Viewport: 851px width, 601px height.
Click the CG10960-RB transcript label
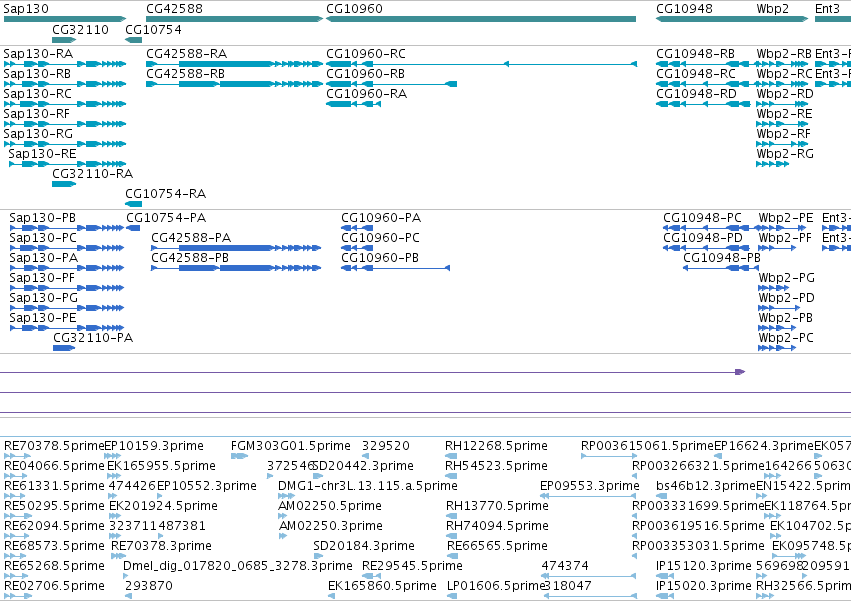tap(365, 74)
